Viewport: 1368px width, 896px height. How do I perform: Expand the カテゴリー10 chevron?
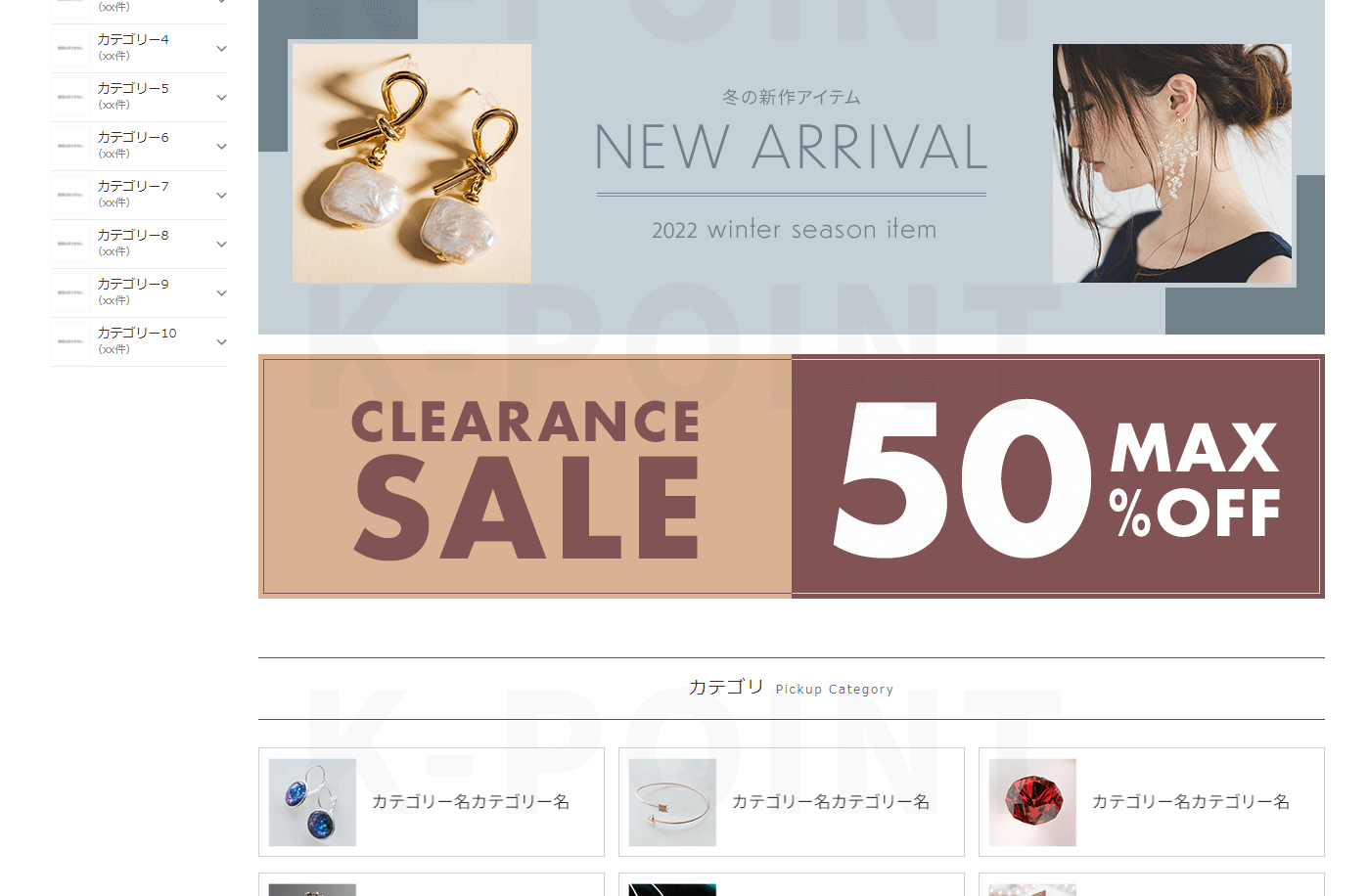[221, 341]
